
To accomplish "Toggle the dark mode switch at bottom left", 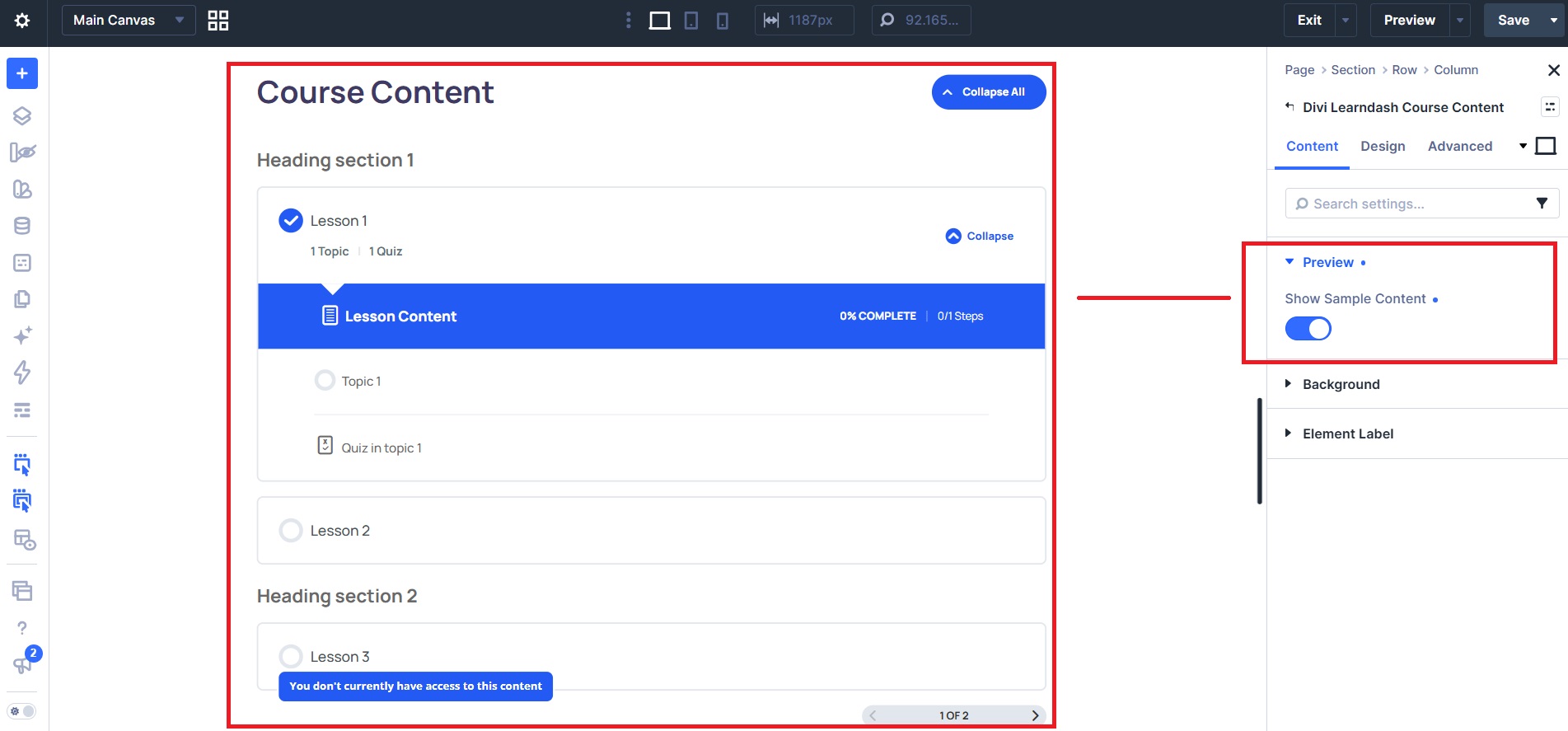I will point(22,711).
